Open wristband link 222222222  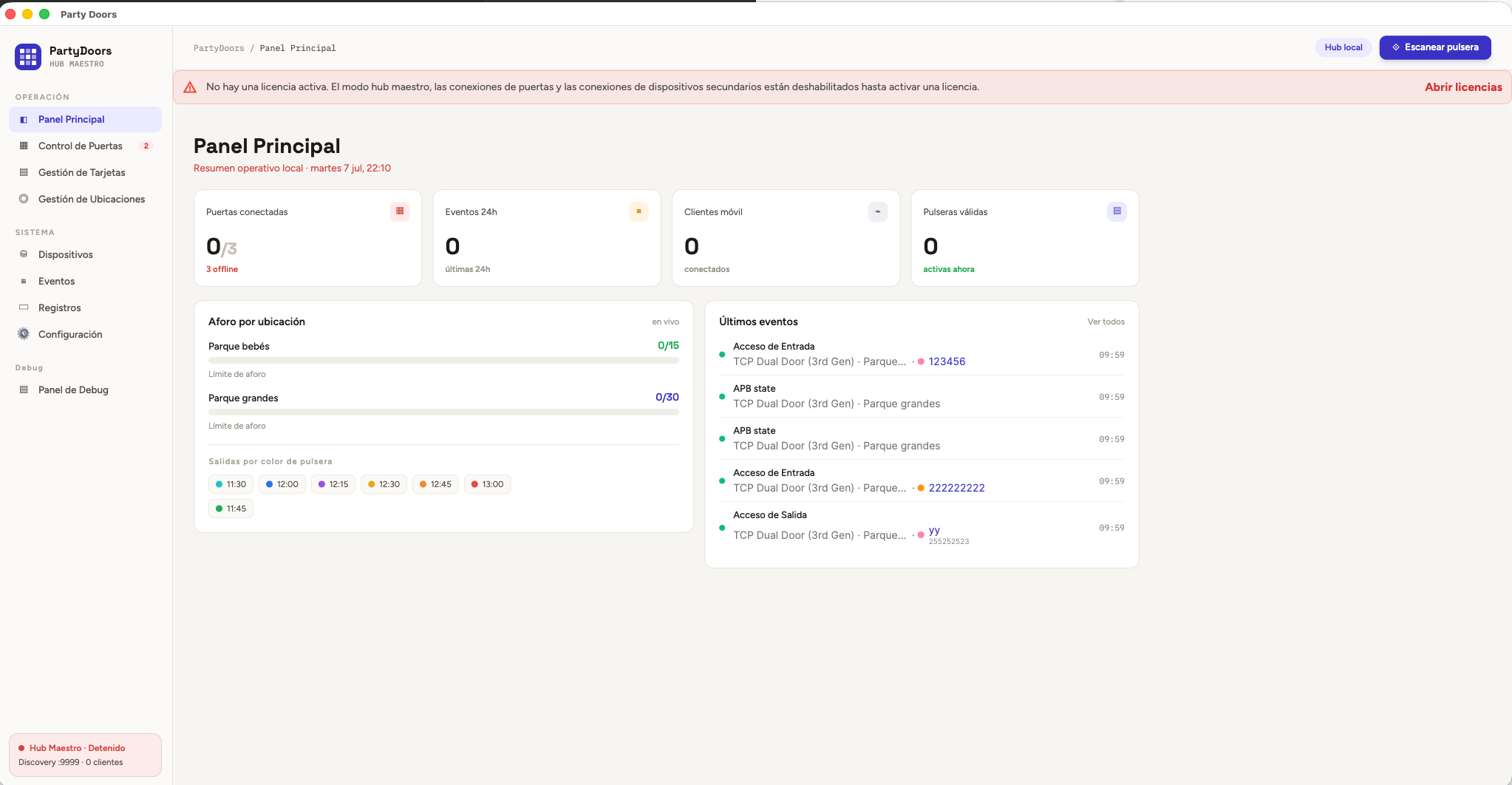point(956,488)
